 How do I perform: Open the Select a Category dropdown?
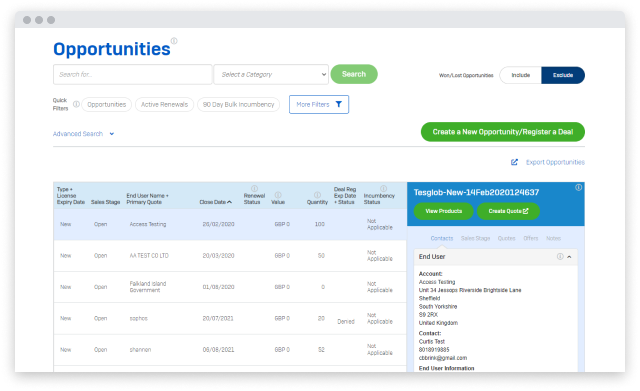click(x=271, y=74)
